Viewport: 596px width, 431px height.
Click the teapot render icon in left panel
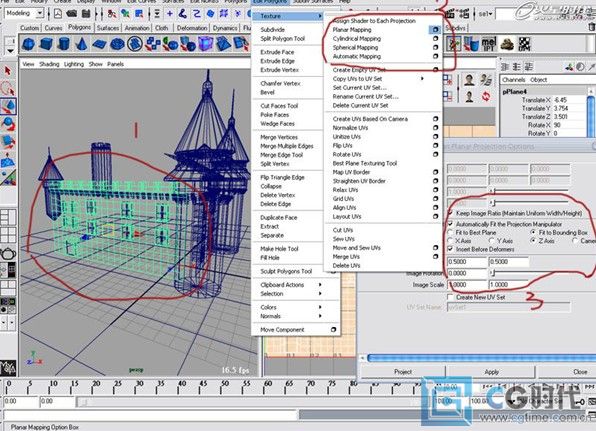pos(8,254)
